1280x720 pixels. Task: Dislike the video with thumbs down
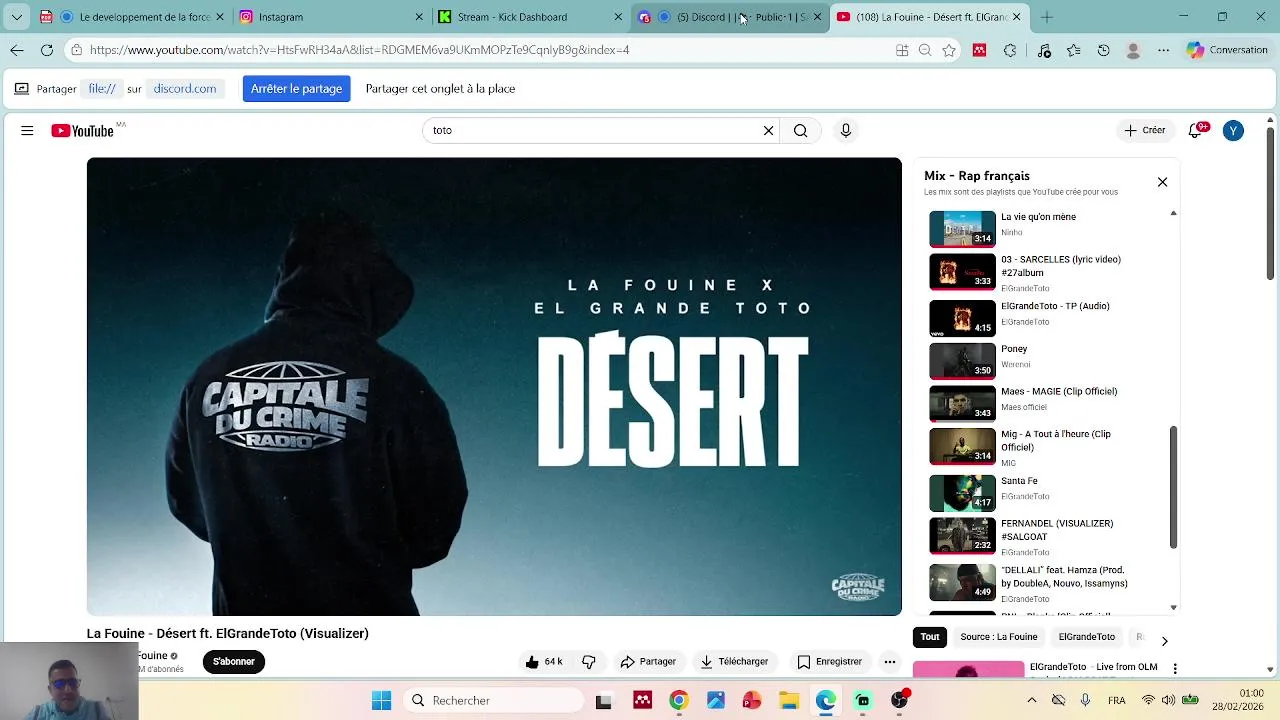coord(589,662)
